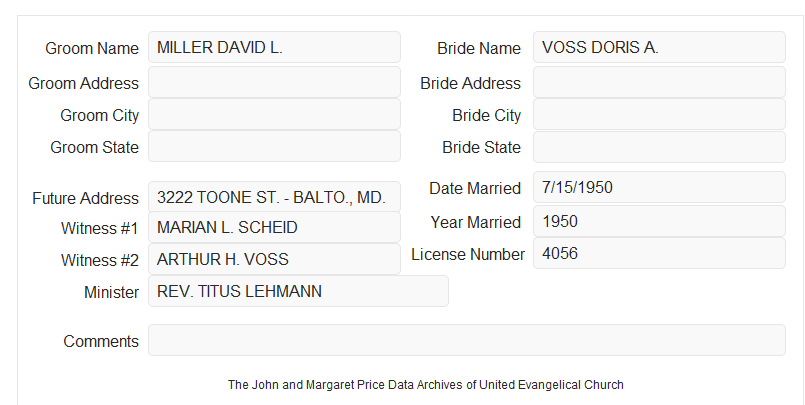
Task: Focus the Year Married field showing 1950
Action: tap(659, 221)
